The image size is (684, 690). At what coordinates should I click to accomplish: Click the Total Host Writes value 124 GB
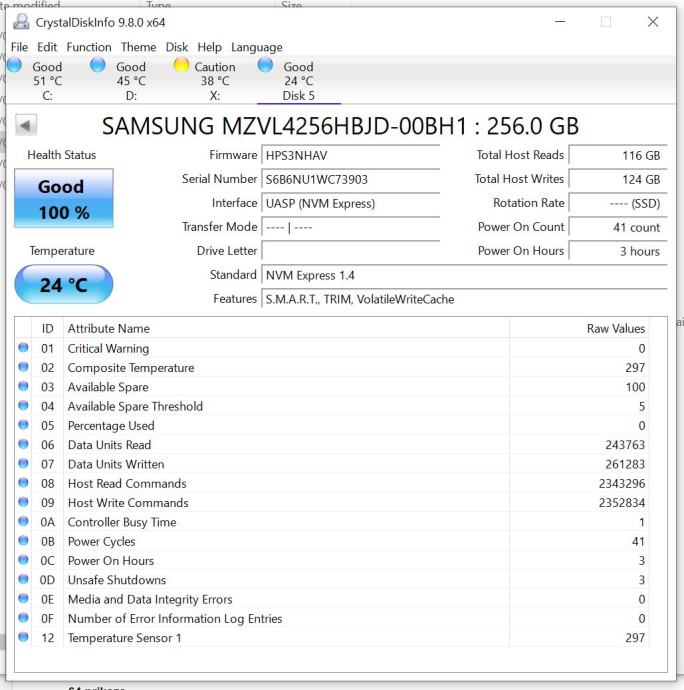(618, 179)
